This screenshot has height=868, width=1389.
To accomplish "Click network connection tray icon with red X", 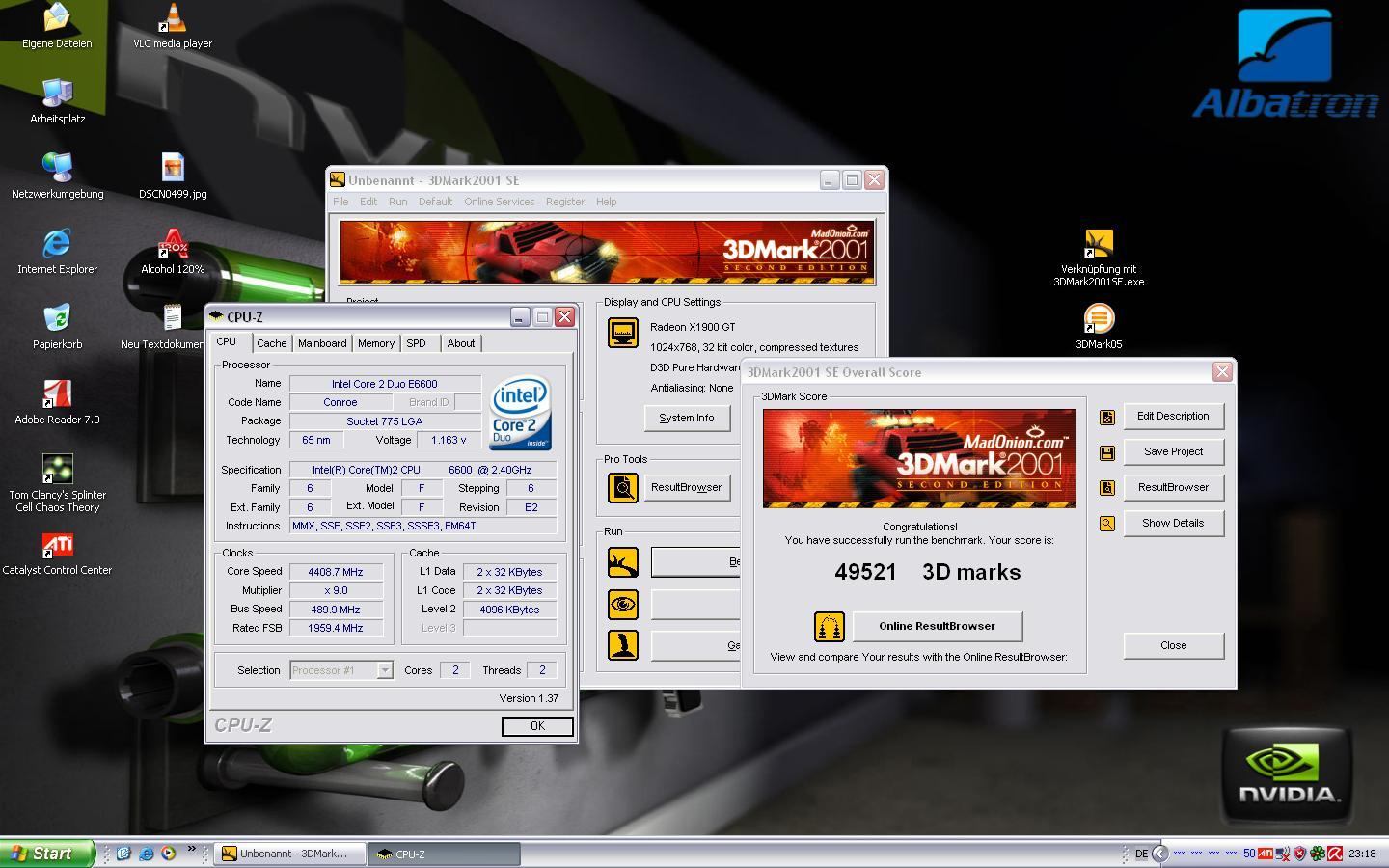I will coord(1282,854).
